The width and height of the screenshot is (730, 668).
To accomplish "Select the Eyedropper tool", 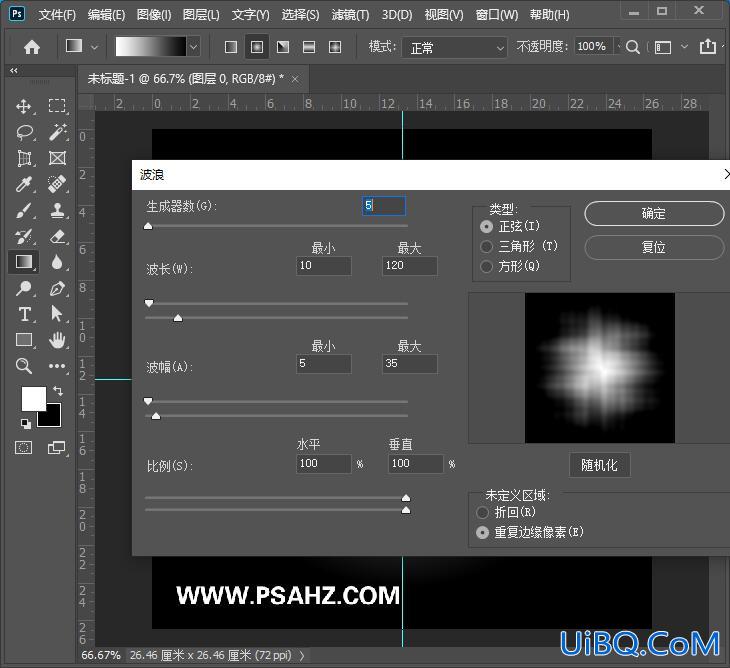I will coord(24,184).
